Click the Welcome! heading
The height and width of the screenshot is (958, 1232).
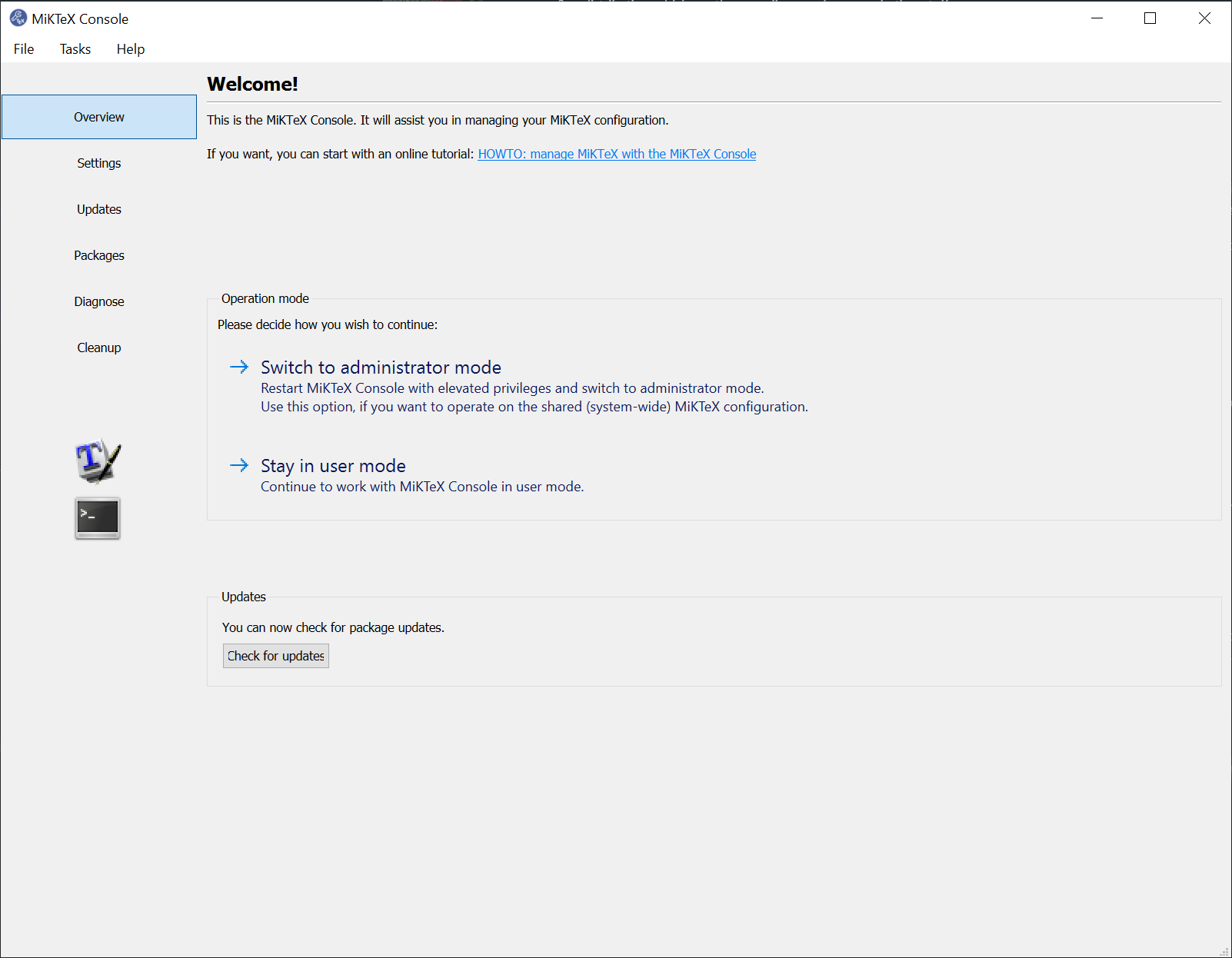click(x=252, y=84)
